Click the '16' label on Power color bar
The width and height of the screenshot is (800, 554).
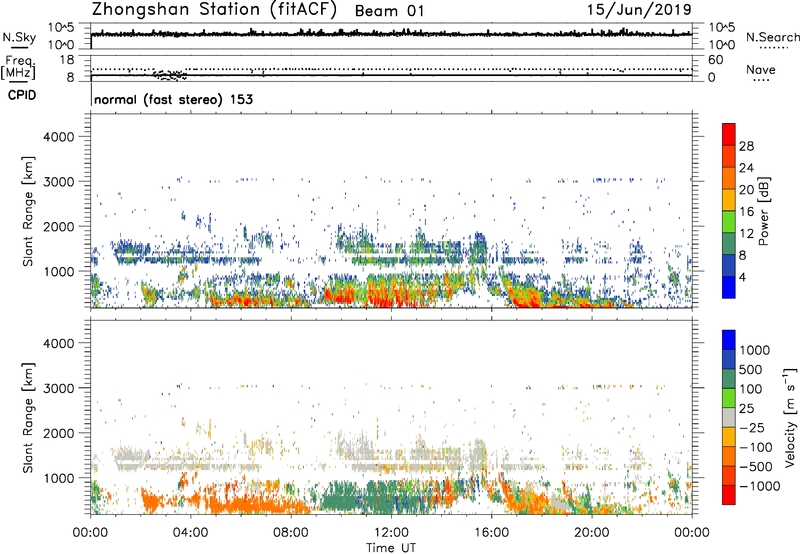(x=746, y=212)
